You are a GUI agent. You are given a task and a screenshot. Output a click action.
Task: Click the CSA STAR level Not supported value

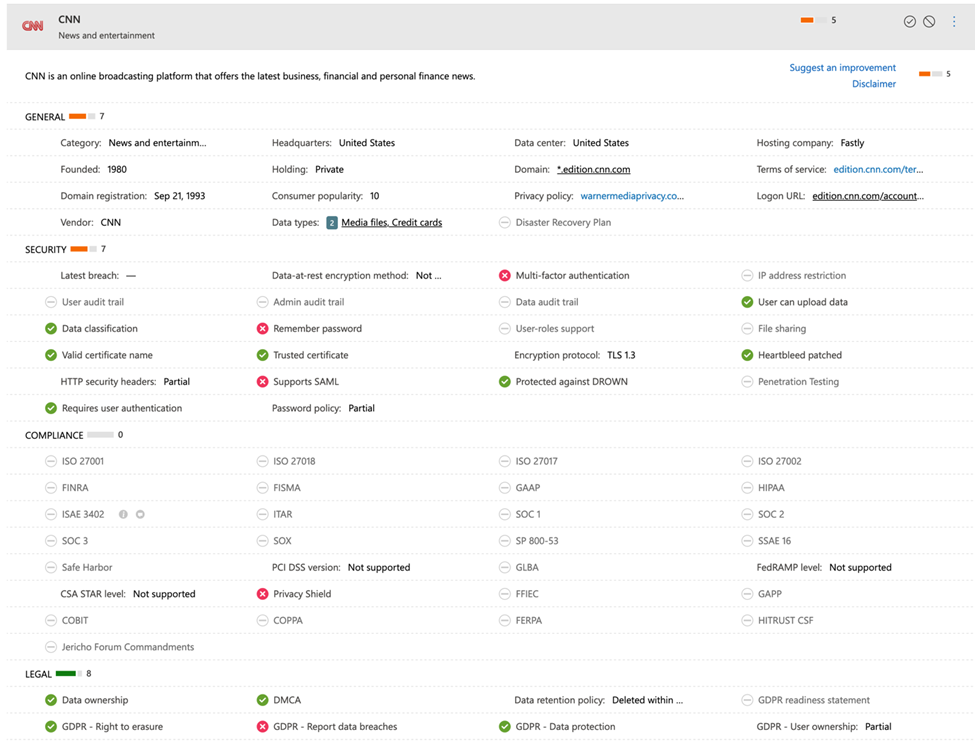tap(164, 594)
